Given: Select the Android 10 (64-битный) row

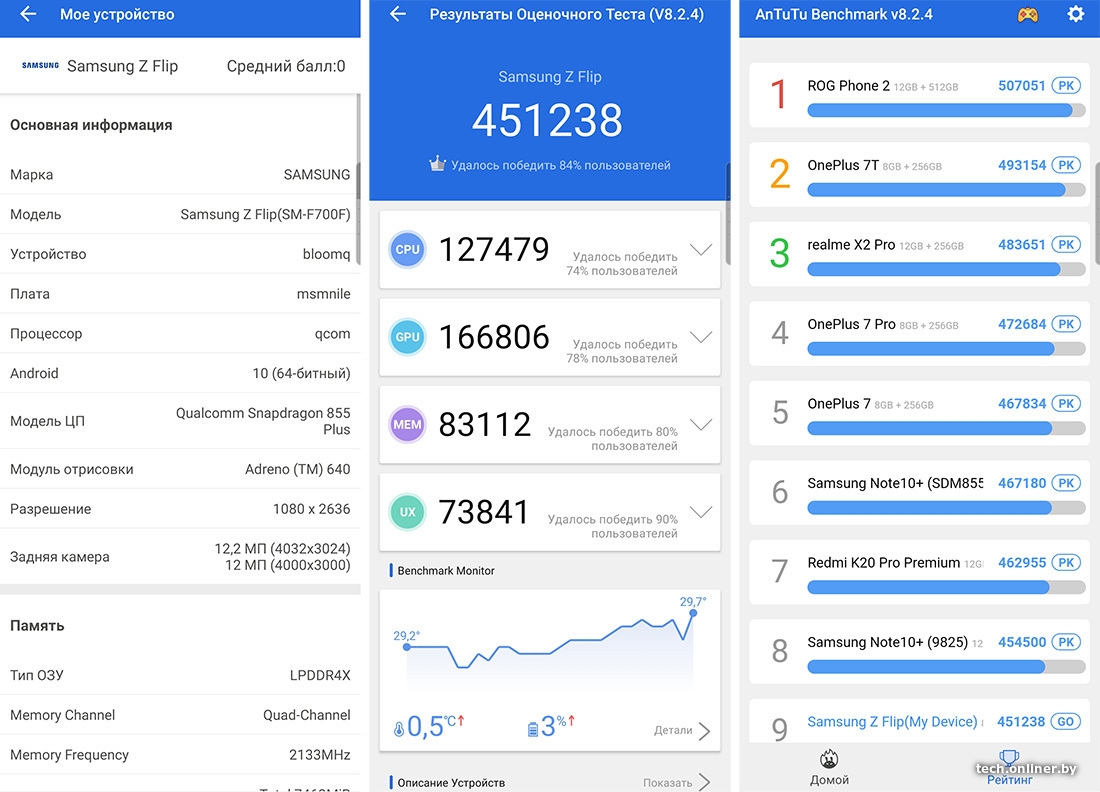Looking at the screenshot, I should 180,373.
